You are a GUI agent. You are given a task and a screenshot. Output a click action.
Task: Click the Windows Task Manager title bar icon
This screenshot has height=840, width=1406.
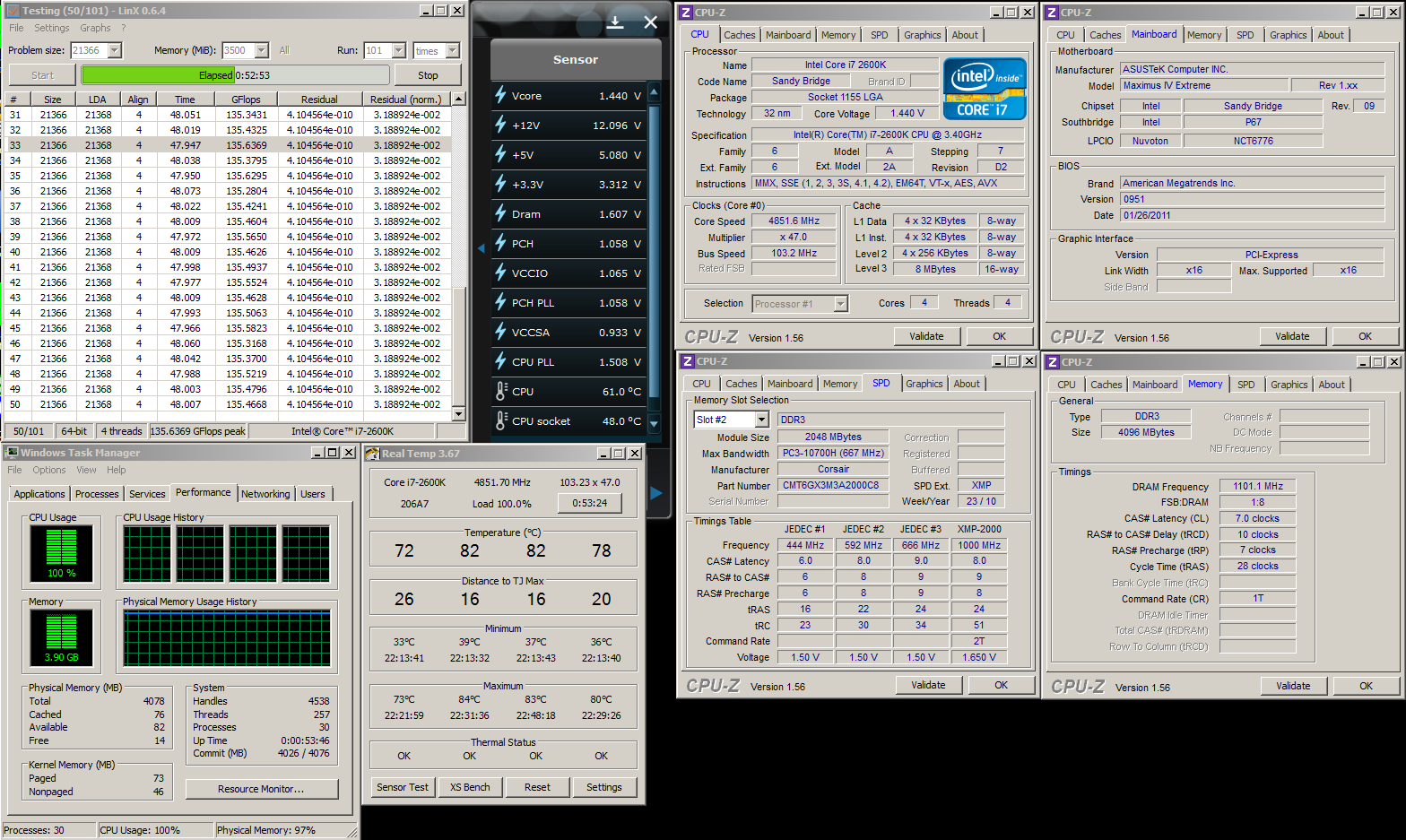point(12,453)
